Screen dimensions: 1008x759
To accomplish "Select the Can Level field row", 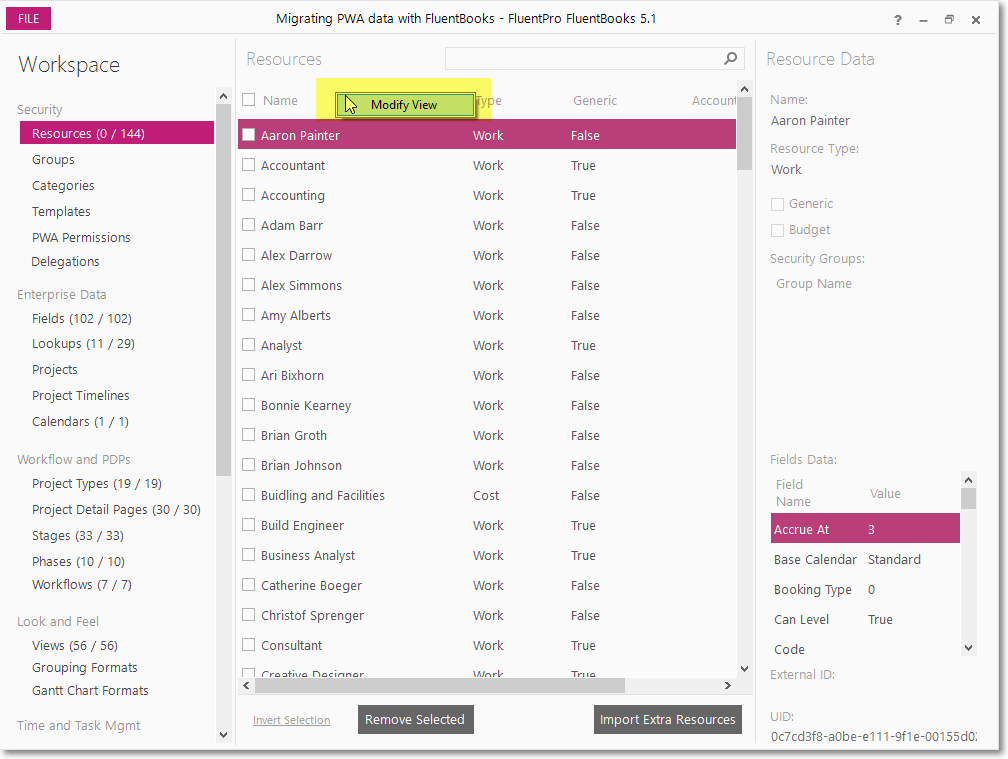I will [x=865, y=620].
